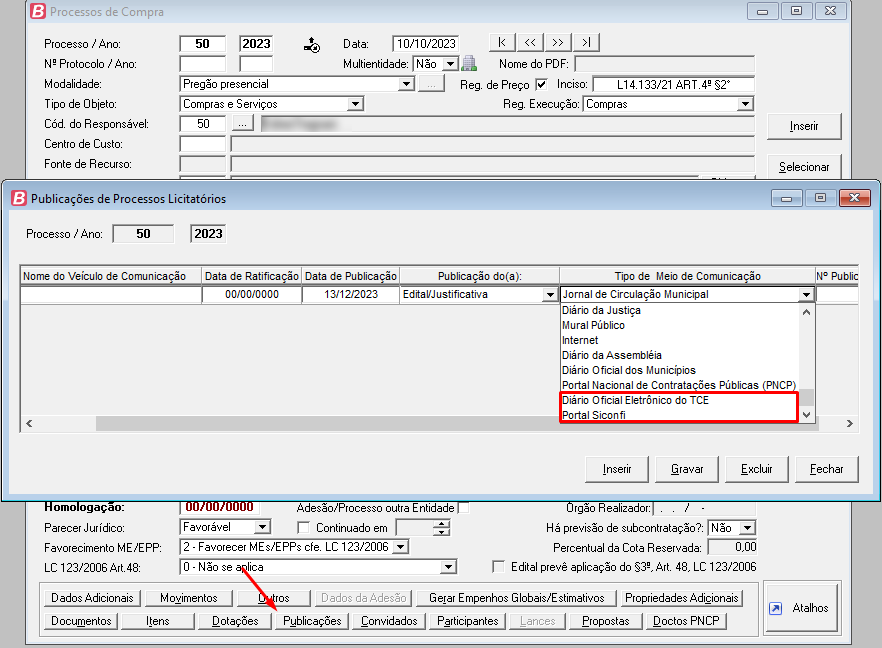The image size is (882, 648).
Task: Open the Modalidade dropdown
Action: point(406,84)
